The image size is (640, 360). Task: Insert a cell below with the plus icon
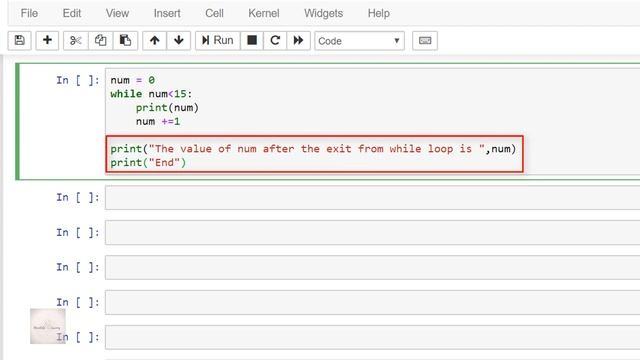point(47,40)
